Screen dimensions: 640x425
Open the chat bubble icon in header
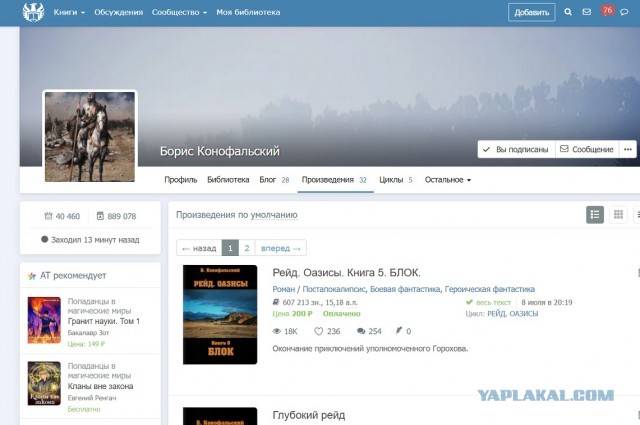tap(624, 12)
